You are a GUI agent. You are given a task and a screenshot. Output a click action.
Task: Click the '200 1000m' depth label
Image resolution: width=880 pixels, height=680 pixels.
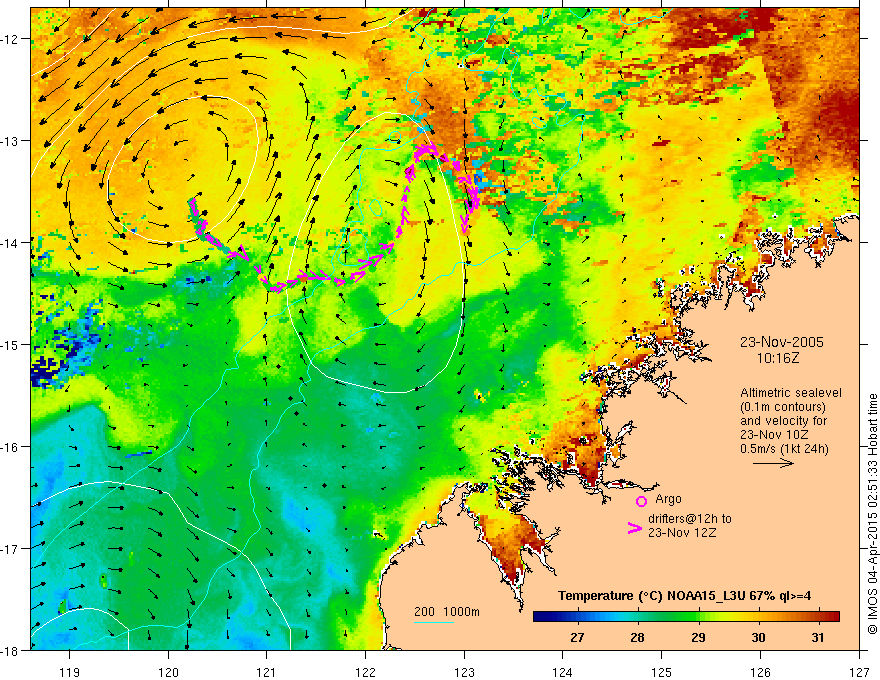point(447,612)
